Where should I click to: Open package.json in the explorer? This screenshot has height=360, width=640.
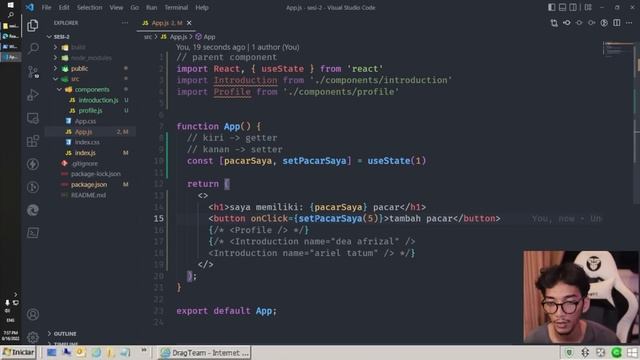(x=89, y=184)
